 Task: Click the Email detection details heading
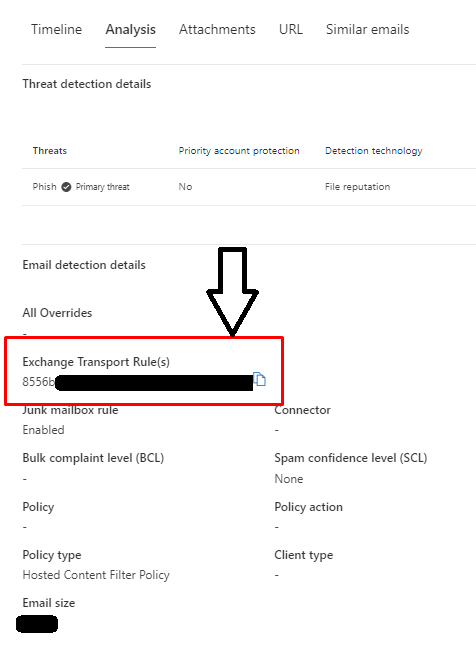[x=84, y=265]
